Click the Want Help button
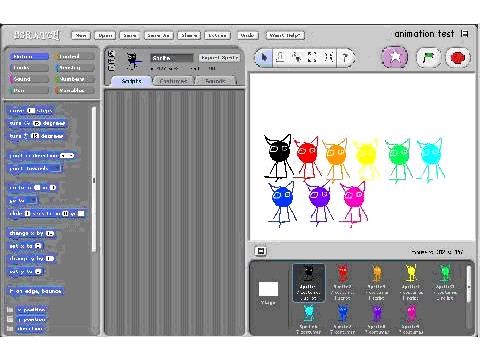 click(x=285, y=35)
